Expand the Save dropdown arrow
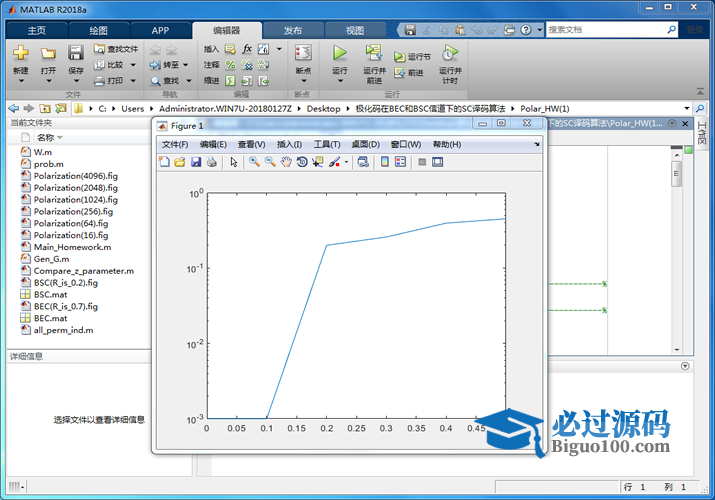Screen dimensions: 715x500 click(x=76, y=81)
